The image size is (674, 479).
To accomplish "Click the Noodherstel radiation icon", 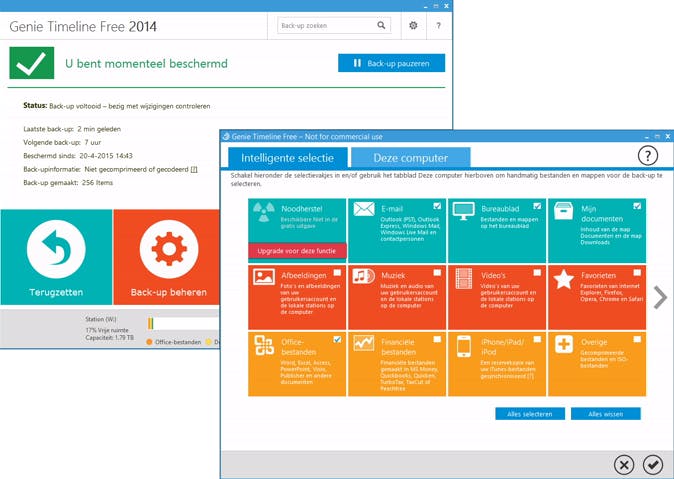I will (x=263, y=212).
